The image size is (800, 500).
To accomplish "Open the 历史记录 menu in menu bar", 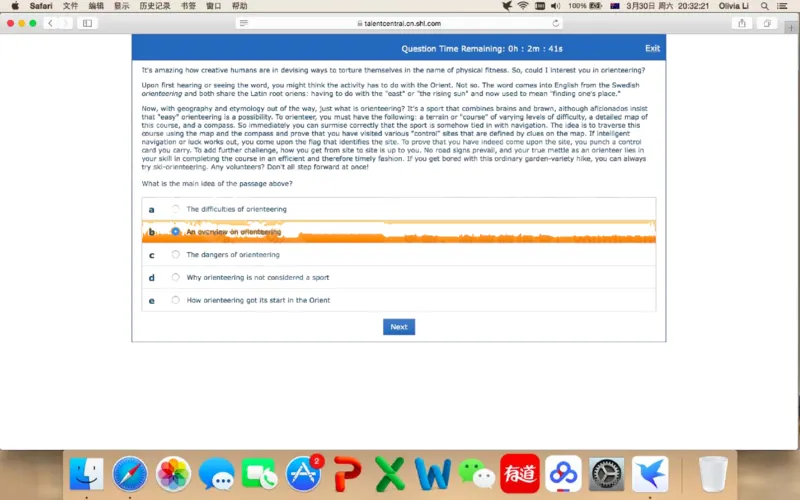I will pyautogui.click(x=154, y=6).
